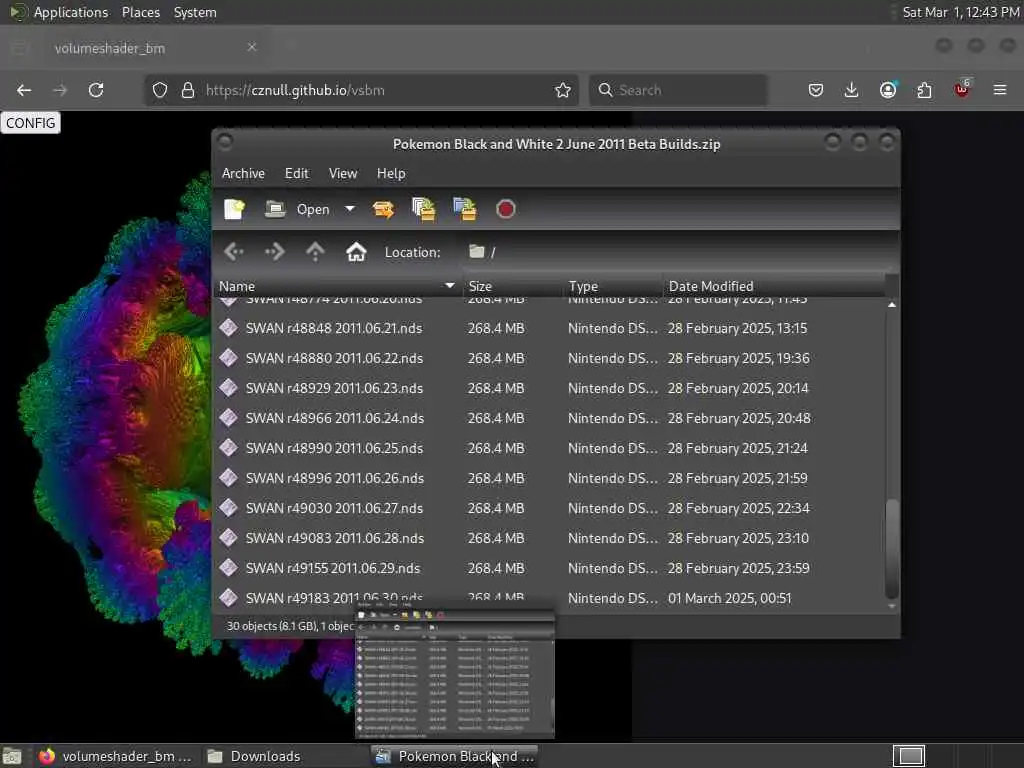The height and width of the screenshot is (768, 1024).
Task: Open the Applications menu in the top panel
Action: pos(71,12)
